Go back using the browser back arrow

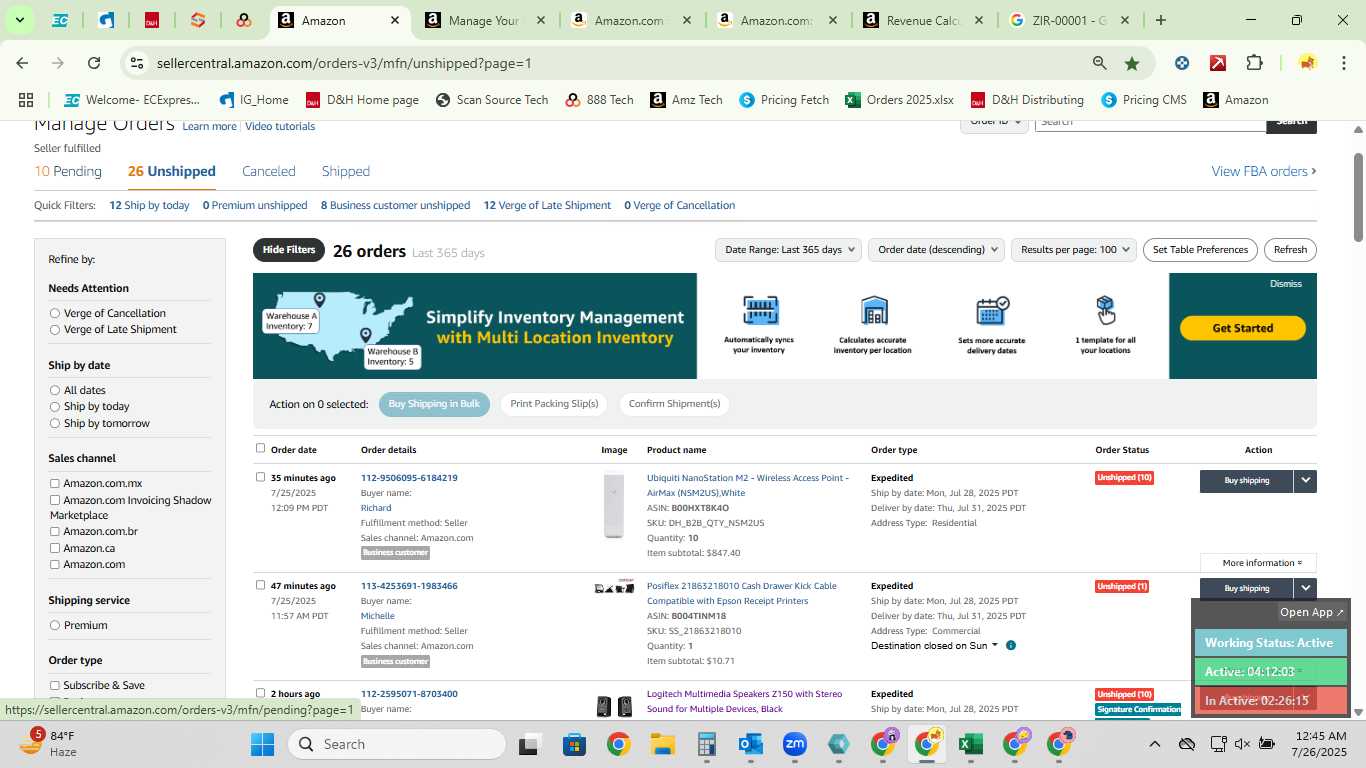click(x=22, y=63)
